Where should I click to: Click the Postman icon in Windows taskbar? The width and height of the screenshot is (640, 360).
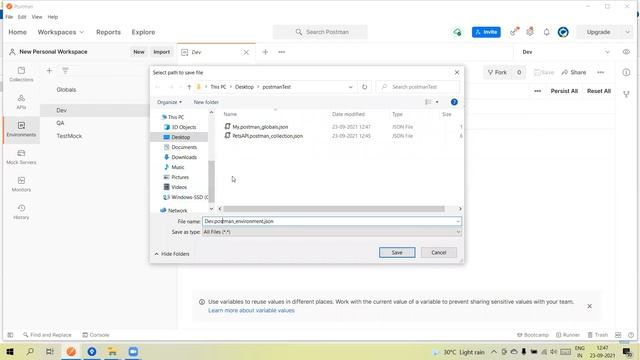point(71,351)
